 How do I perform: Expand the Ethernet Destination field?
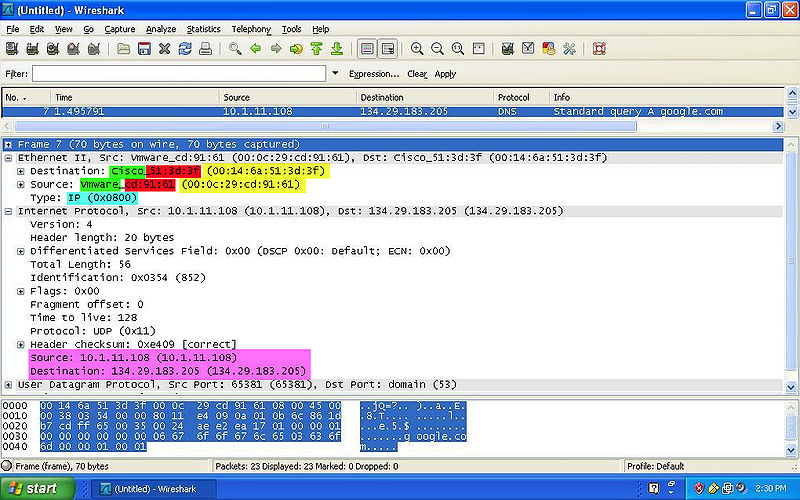pos(20,171)
